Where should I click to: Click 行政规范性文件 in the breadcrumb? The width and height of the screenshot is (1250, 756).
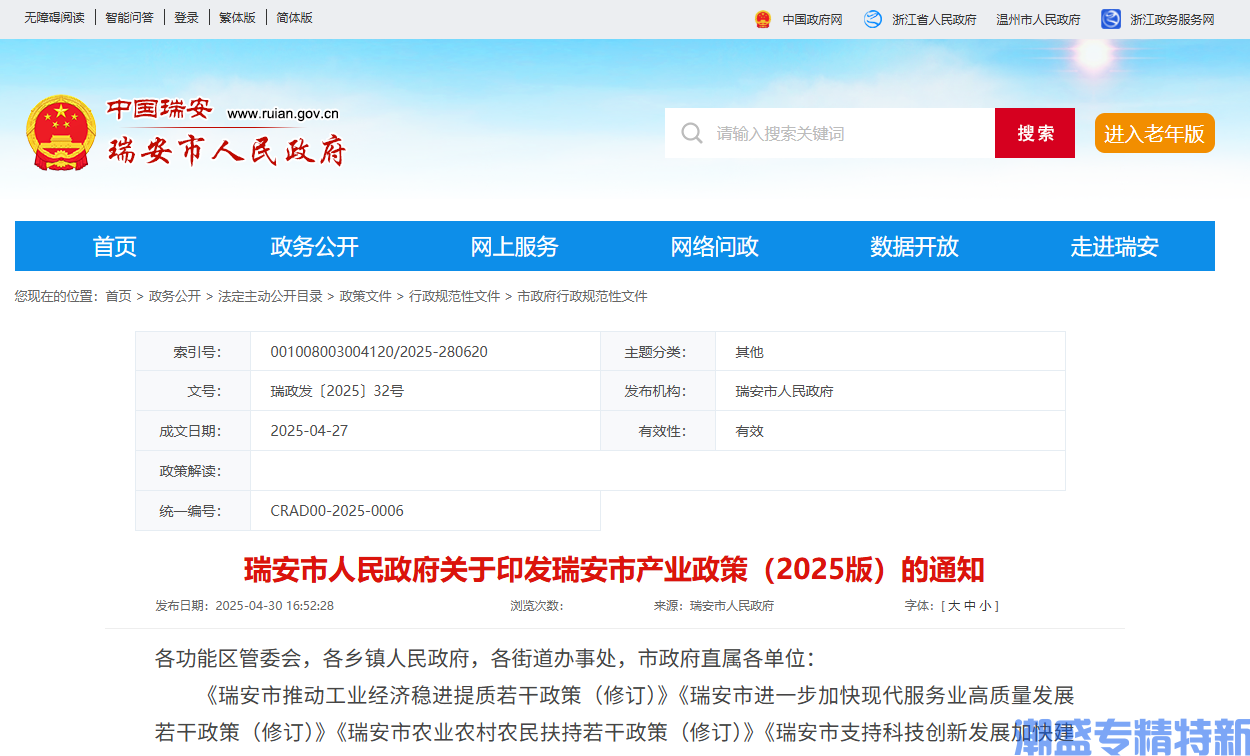point(454,296)
